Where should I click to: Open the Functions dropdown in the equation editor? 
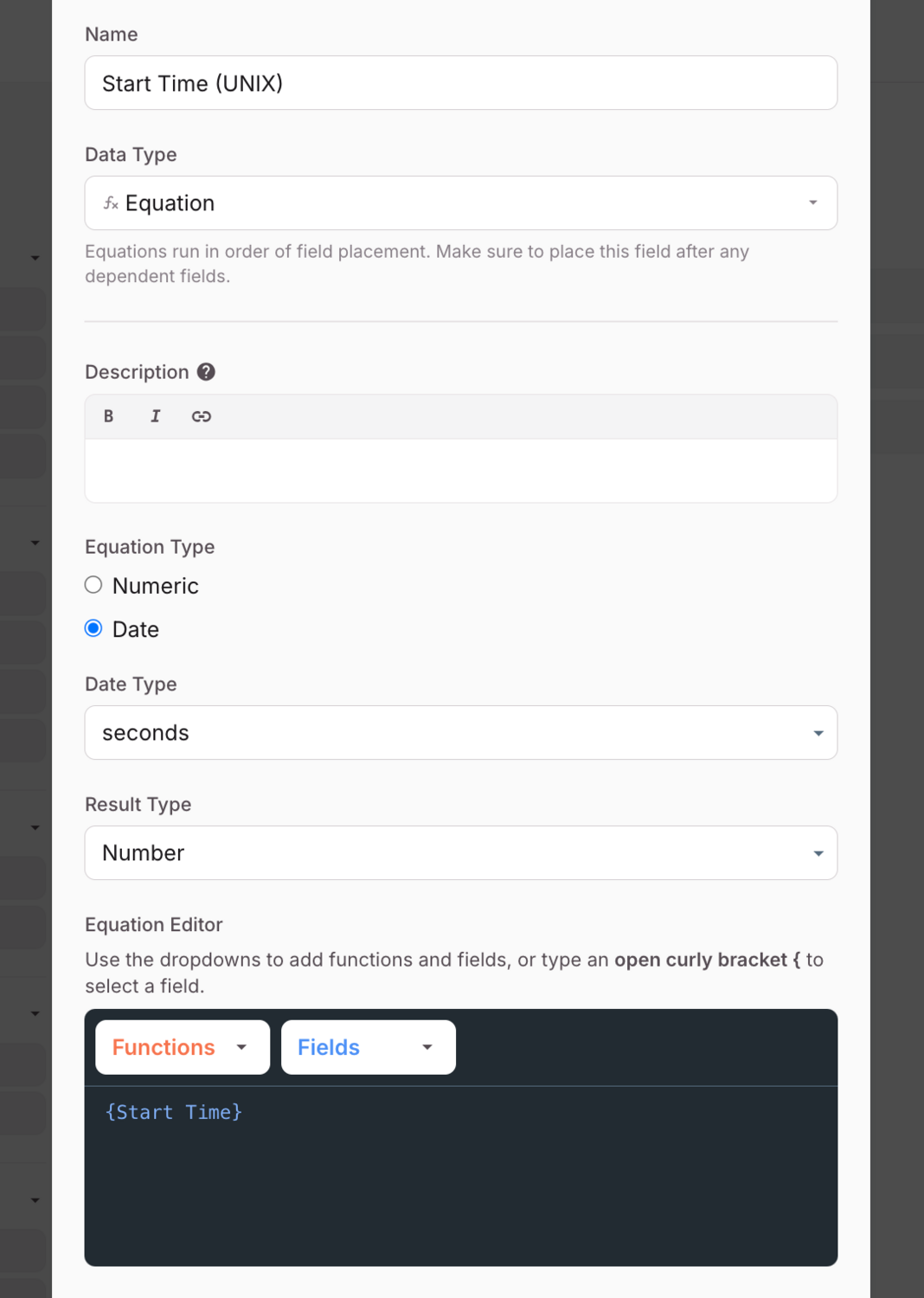(x=182, y=1047)
